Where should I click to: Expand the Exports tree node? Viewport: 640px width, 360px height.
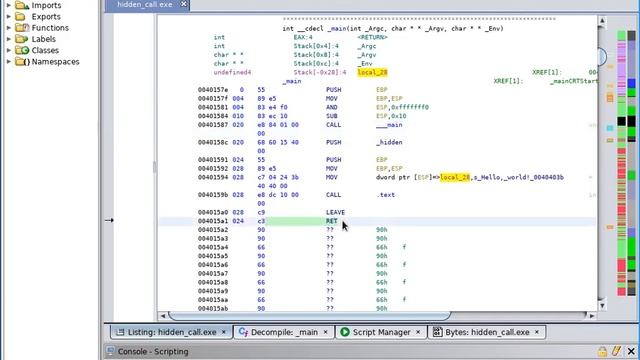[9, 17]
